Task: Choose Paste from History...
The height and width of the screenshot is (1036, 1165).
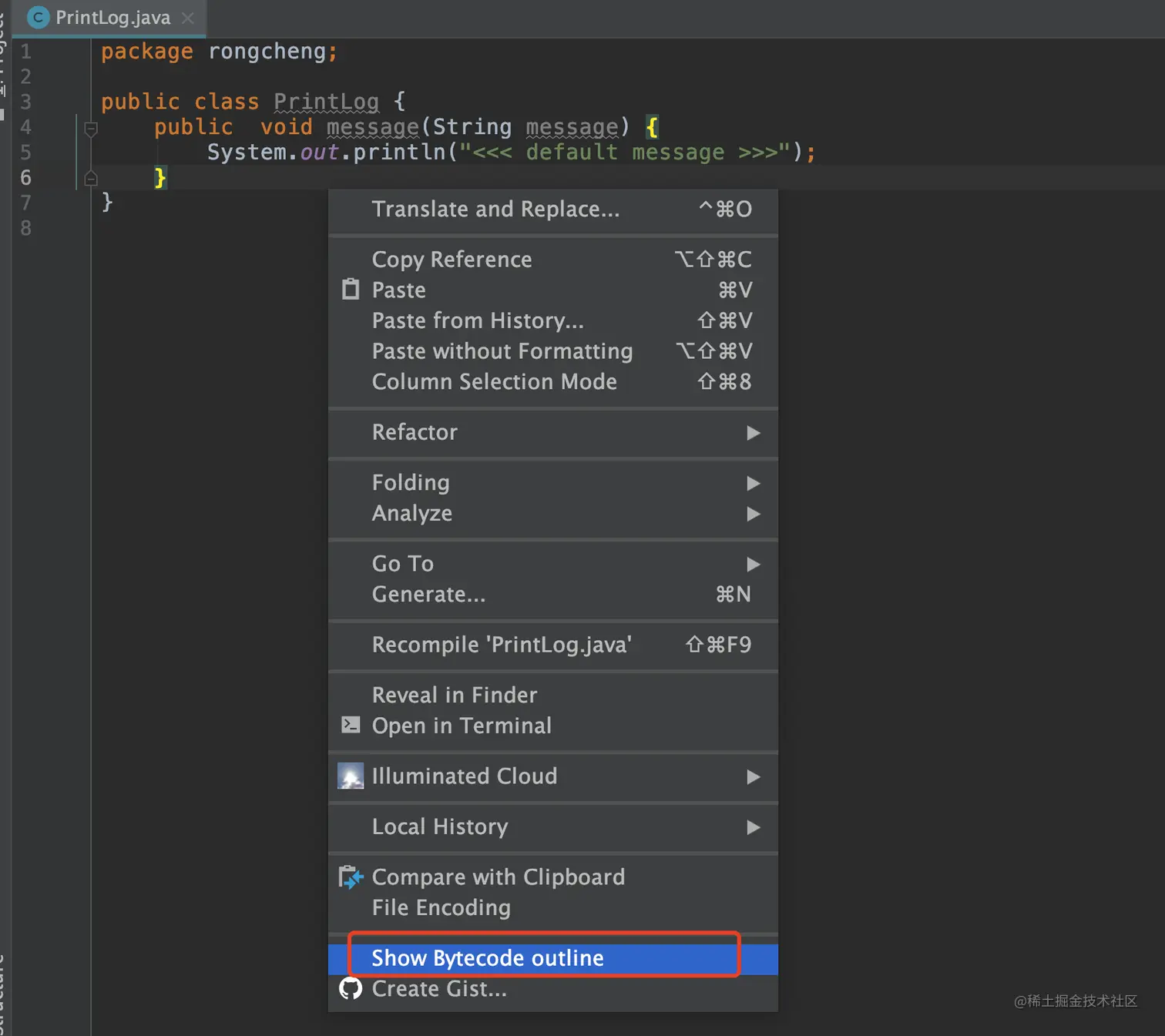Action: tap(553, 320)
